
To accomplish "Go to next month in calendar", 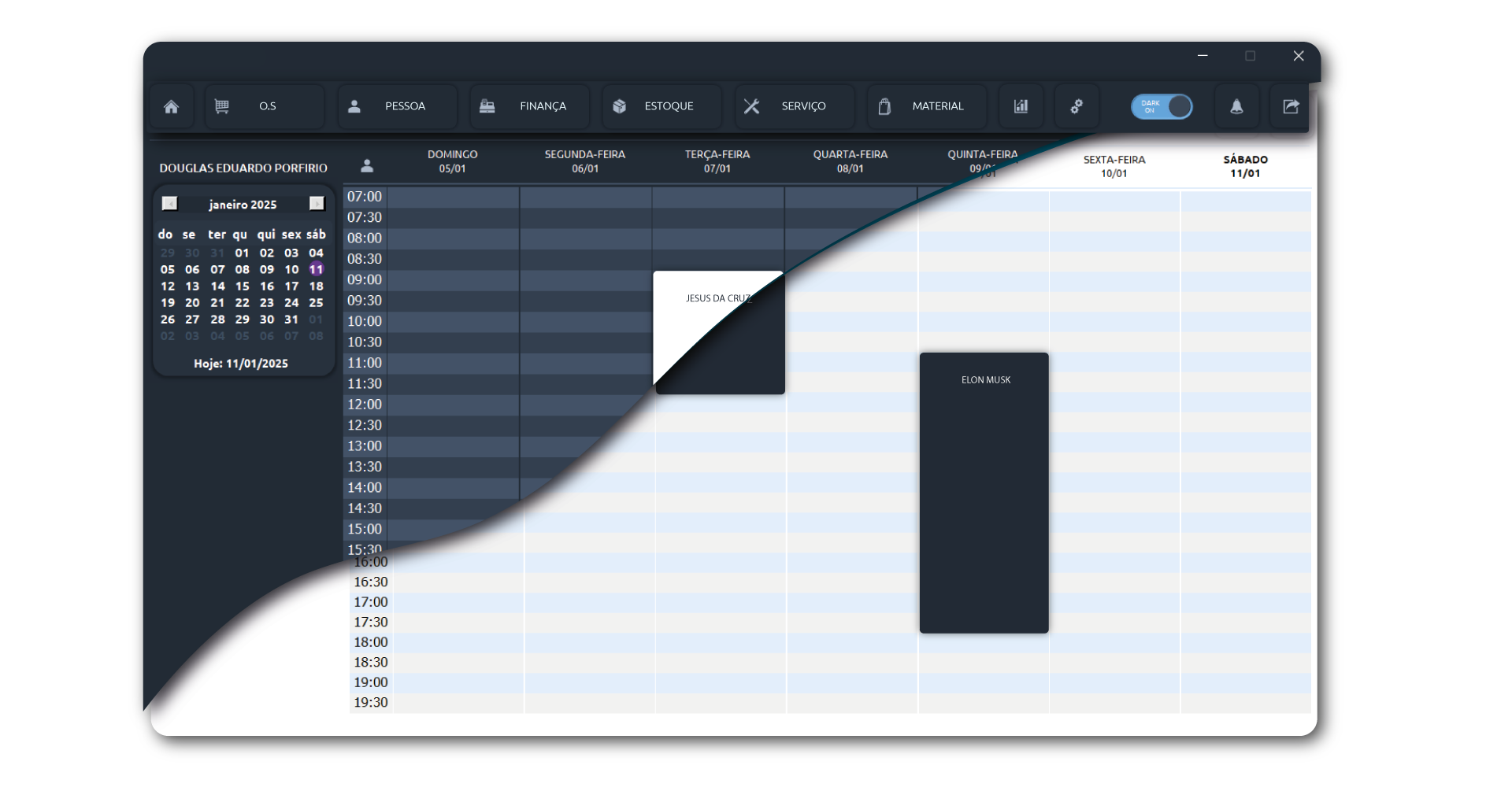I will (317, 204).
